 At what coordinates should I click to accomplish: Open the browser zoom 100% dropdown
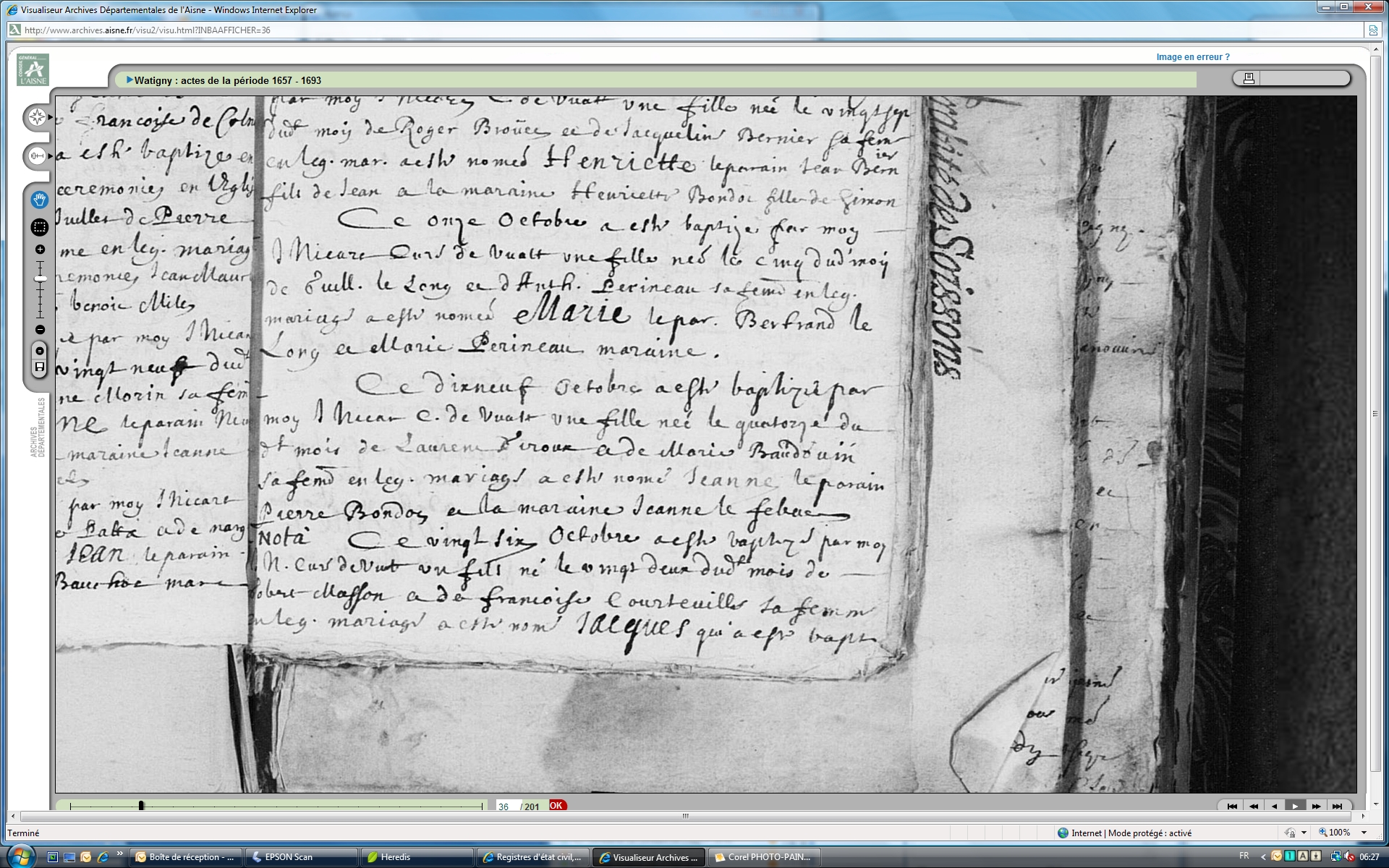1364,833
